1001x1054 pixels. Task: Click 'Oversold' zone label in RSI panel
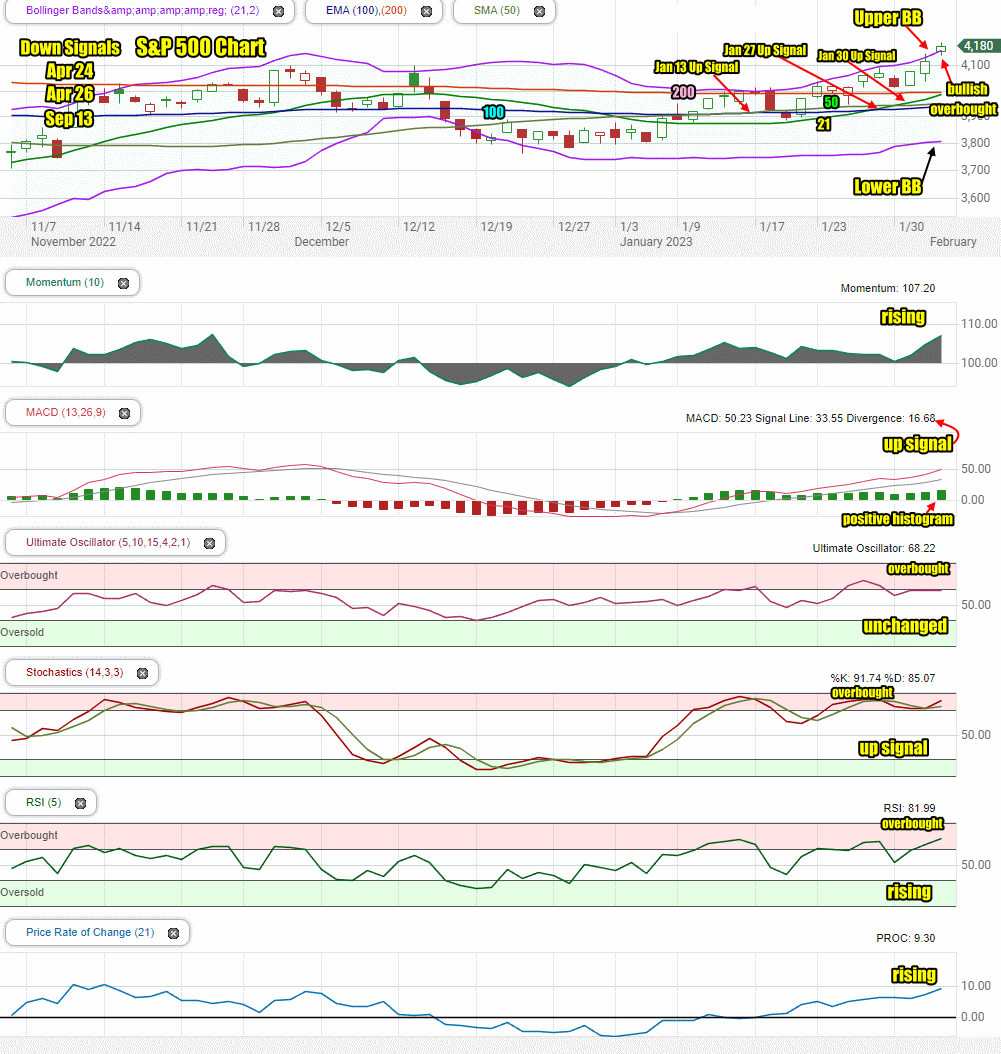click(x=22, y=893)
